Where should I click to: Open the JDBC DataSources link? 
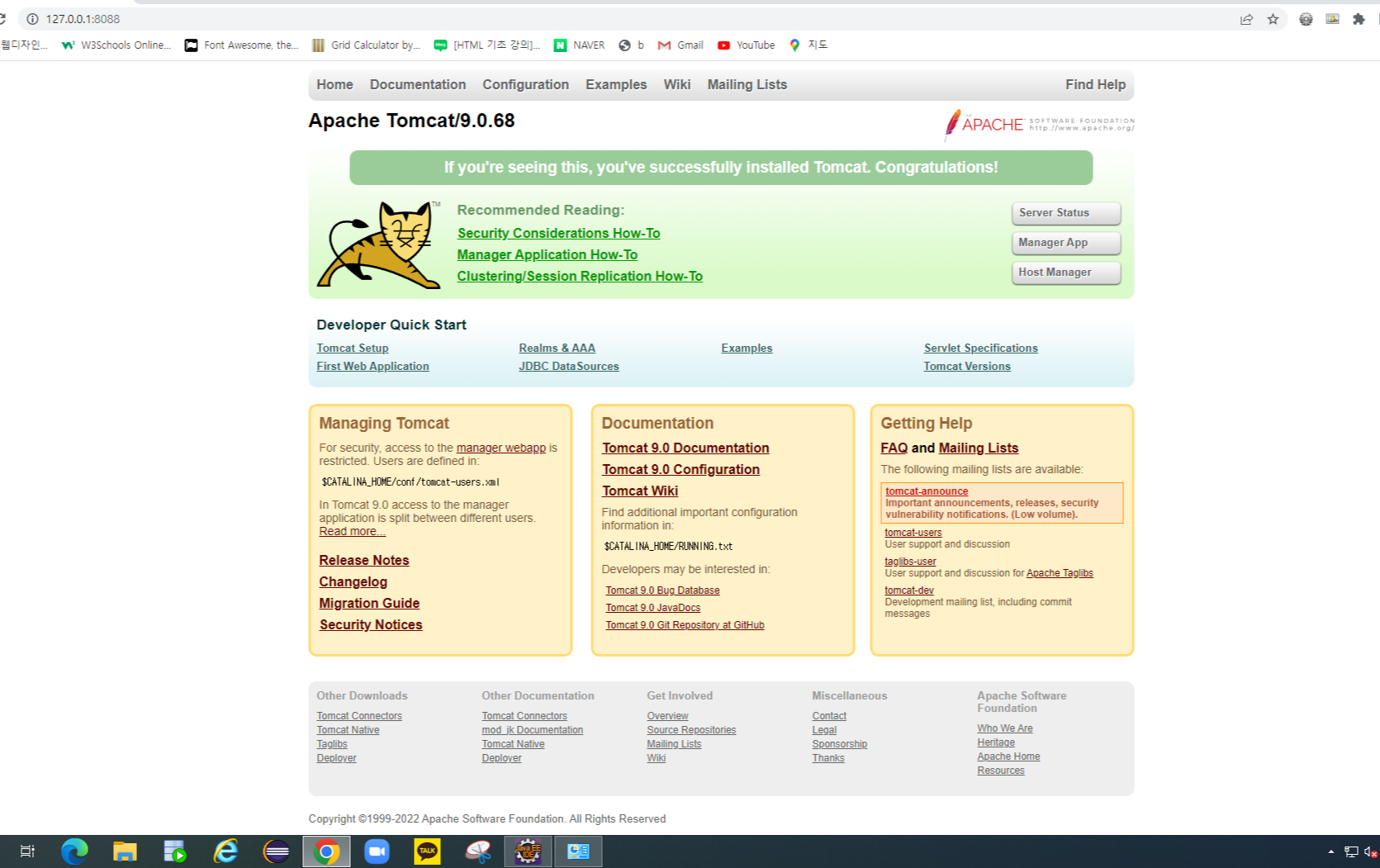coord(568,367)
